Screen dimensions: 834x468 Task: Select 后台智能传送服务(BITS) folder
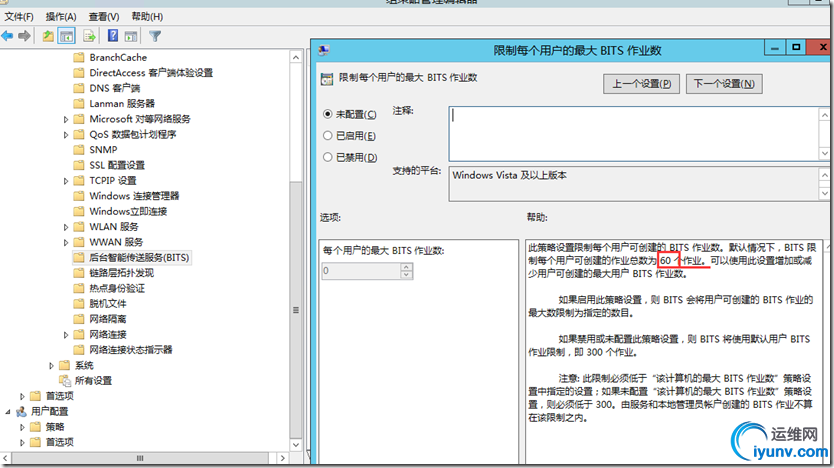click(131, 257)
